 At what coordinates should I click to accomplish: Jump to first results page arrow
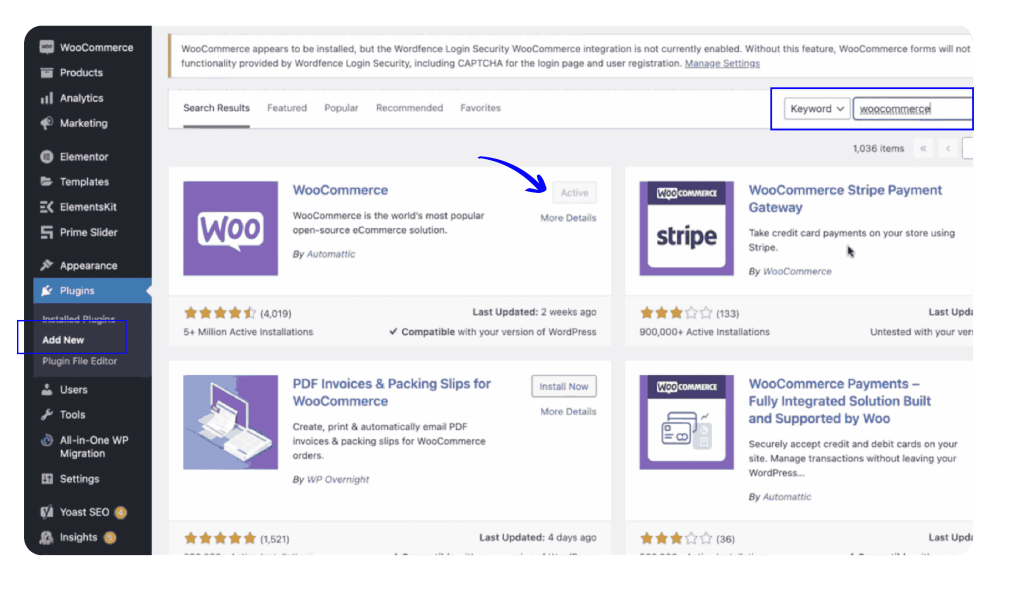click(x=923, y=149)
